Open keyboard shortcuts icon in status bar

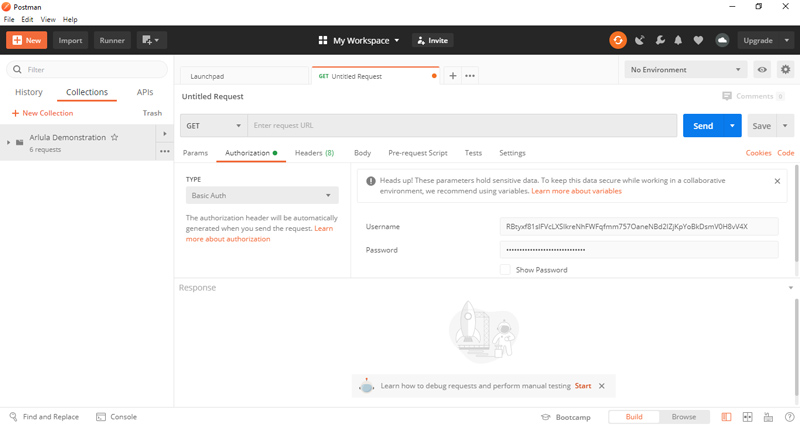click(x=768, y=417)
